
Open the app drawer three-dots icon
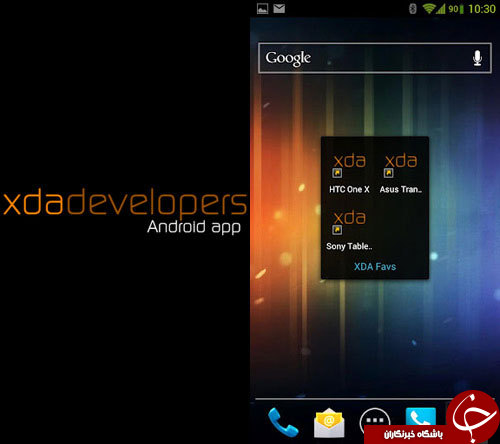(x=375, y=421)
